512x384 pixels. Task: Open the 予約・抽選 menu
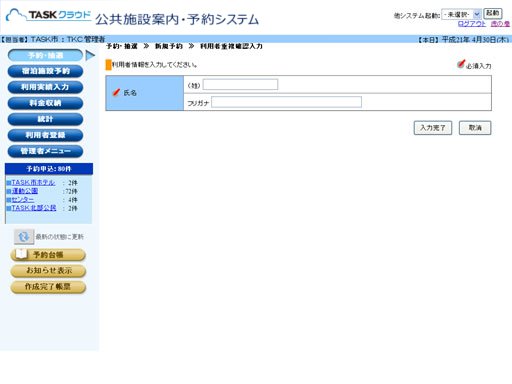click(x=45, y=55)
